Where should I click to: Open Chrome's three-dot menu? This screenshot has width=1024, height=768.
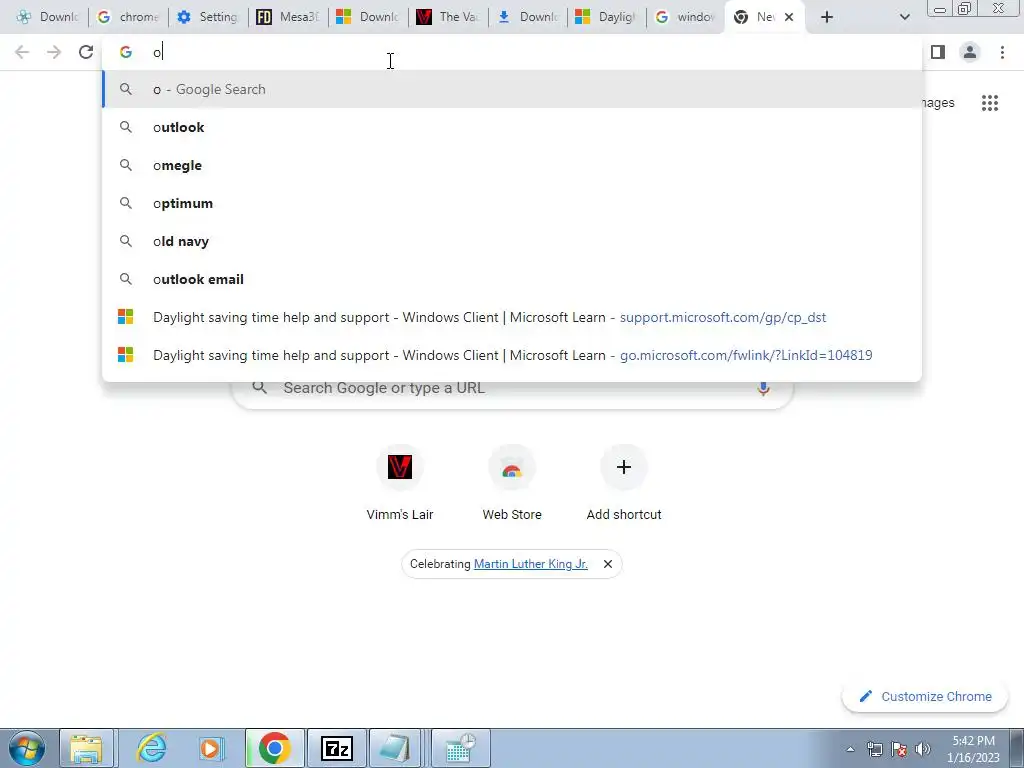1002,52
